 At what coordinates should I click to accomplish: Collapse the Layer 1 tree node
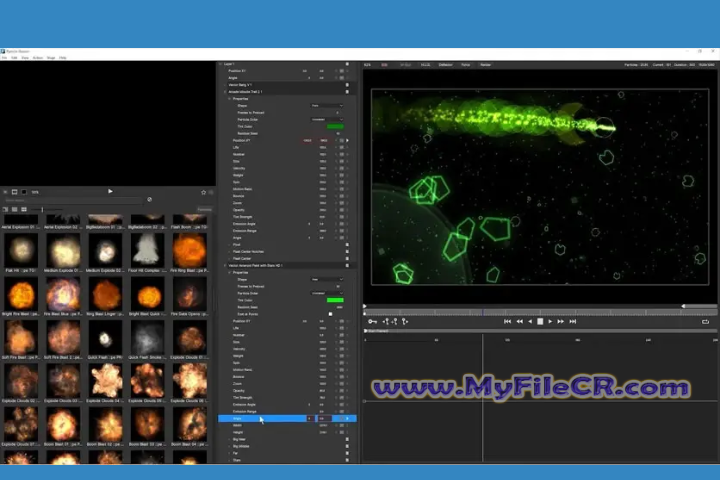pos(220,64)
